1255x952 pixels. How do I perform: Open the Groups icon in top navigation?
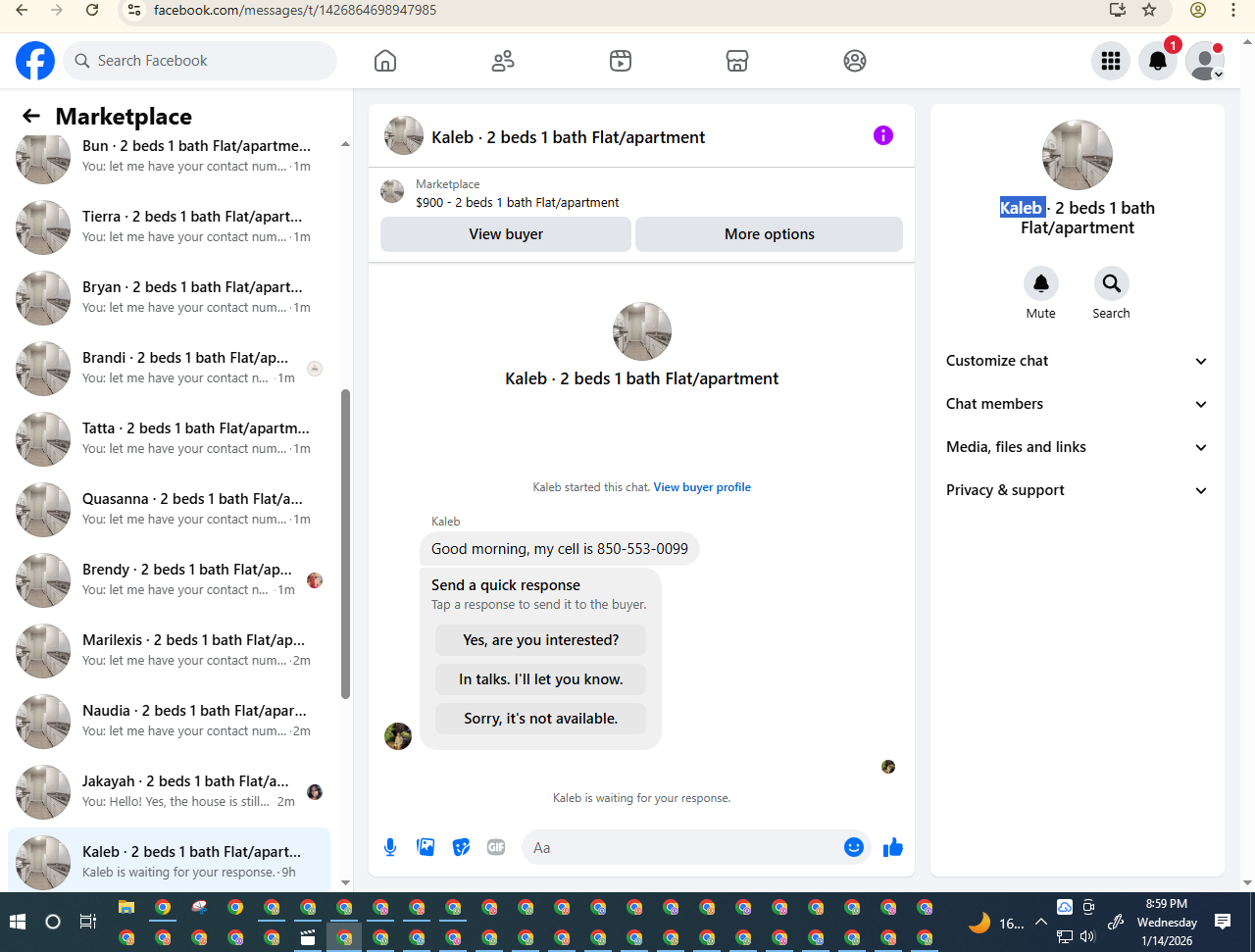click(x=855, y=61)
